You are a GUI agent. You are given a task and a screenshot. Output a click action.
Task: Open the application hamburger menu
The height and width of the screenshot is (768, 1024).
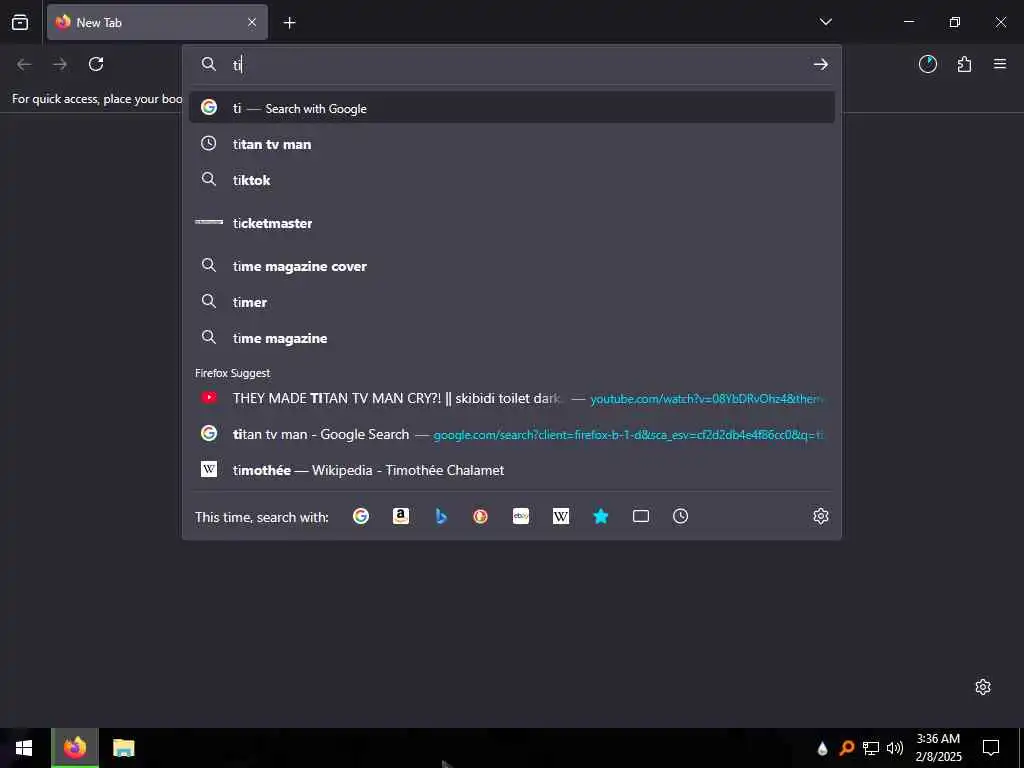[1000, 64]
